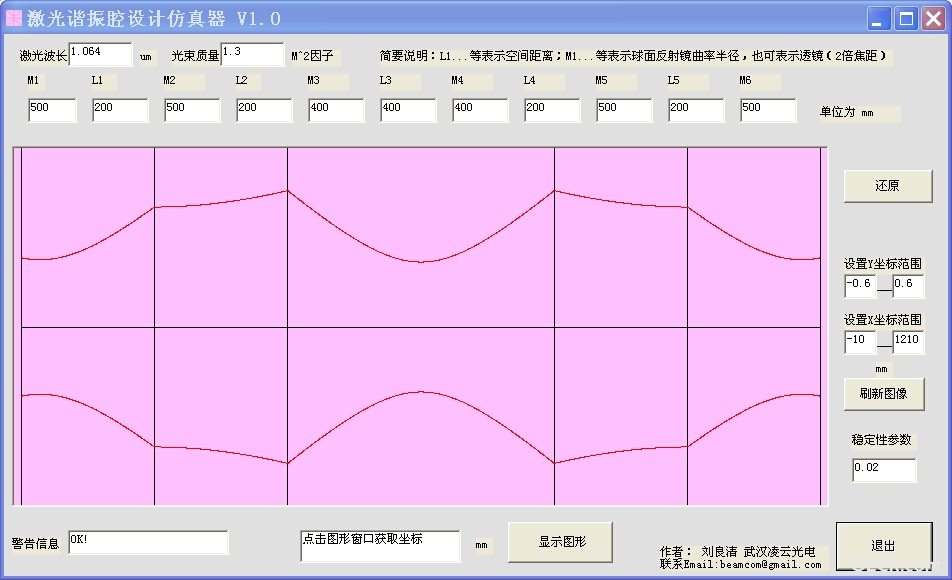Click the M5 input field

pyautogui.click(x=624, y=111)
